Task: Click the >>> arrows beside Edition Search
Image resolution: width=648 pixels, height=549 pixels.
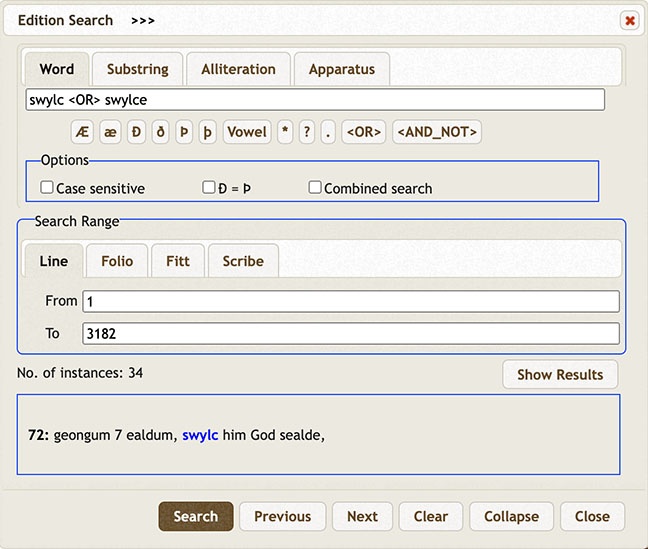Action: click(143, 20)
